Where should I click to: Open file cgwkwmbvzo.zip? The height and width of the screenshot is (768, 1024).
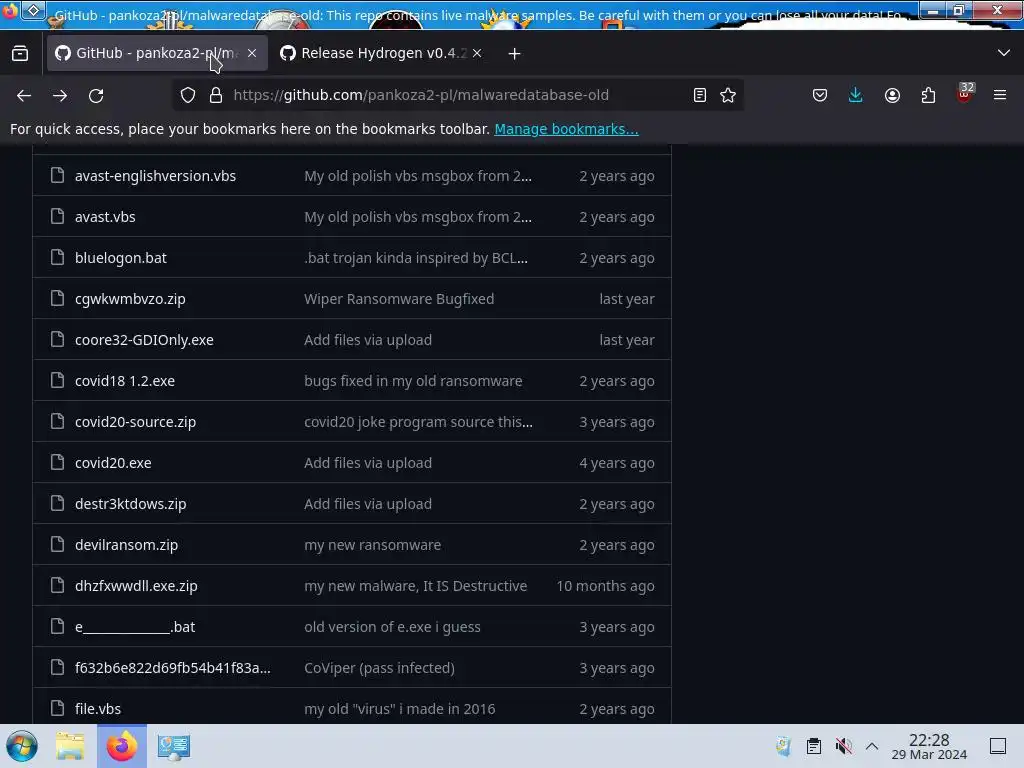[130, 299]
